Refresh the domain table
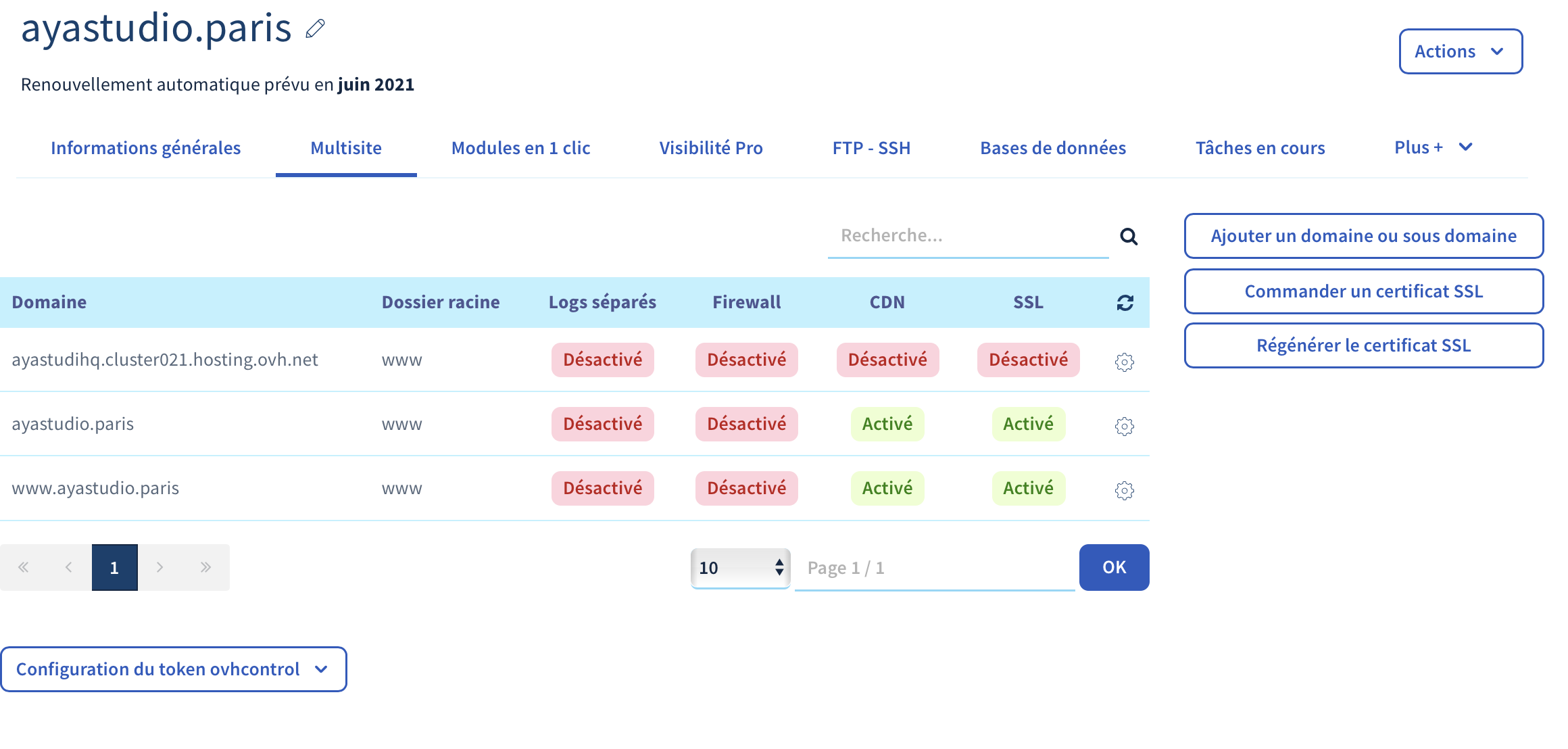The image size is (1568, 749). coord(1125,303)
